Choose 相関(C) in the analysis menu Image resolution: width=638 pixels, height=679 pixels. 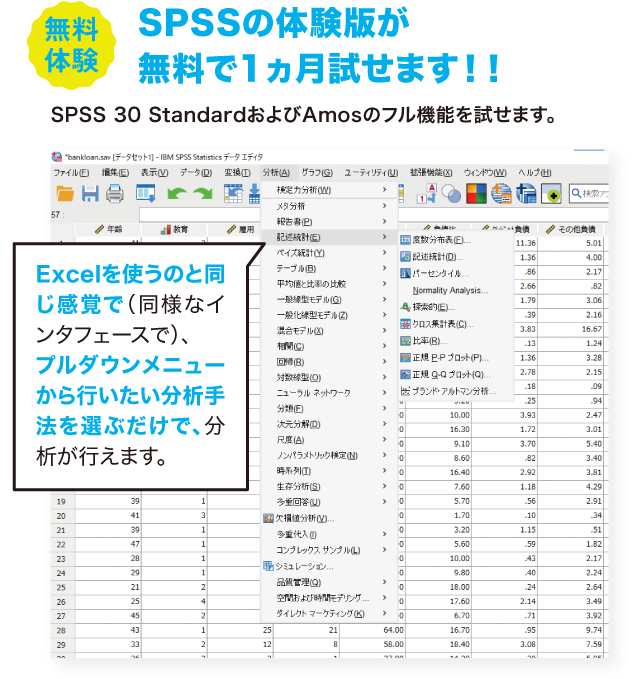click(329, 346)
